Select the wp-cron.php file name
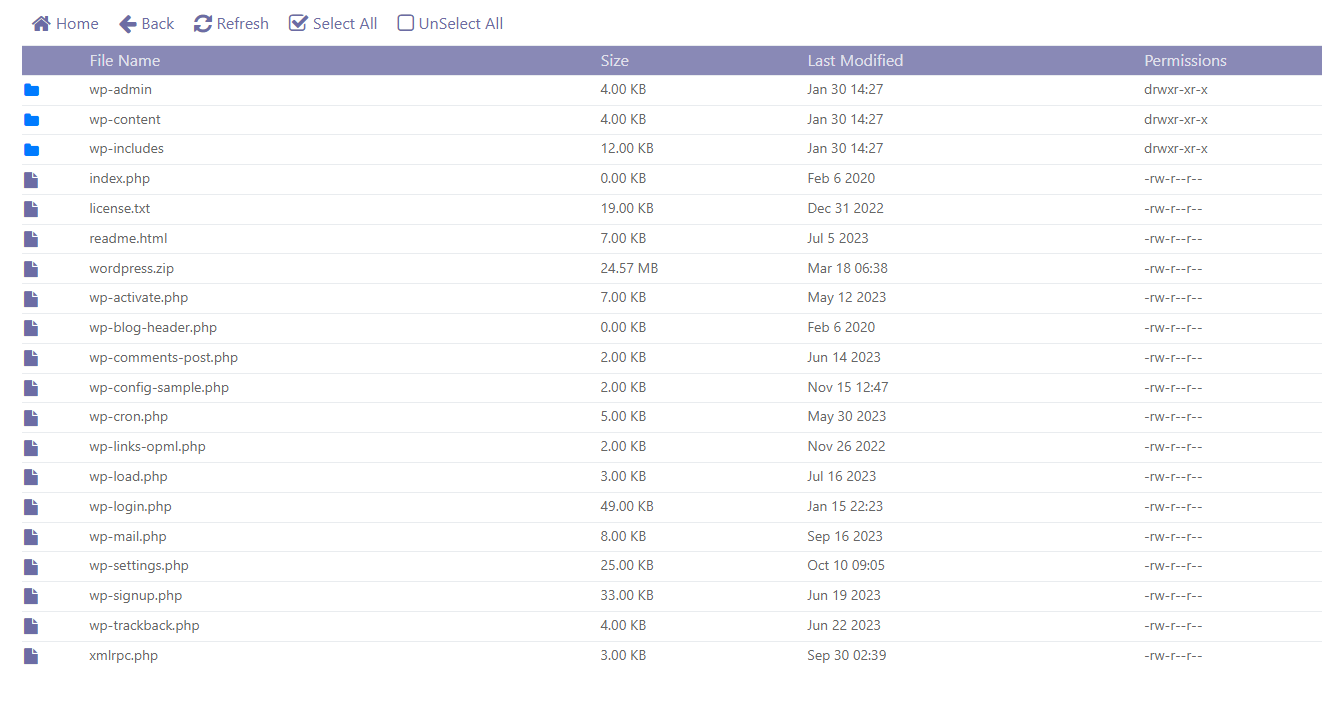 [x=128, y=416]
